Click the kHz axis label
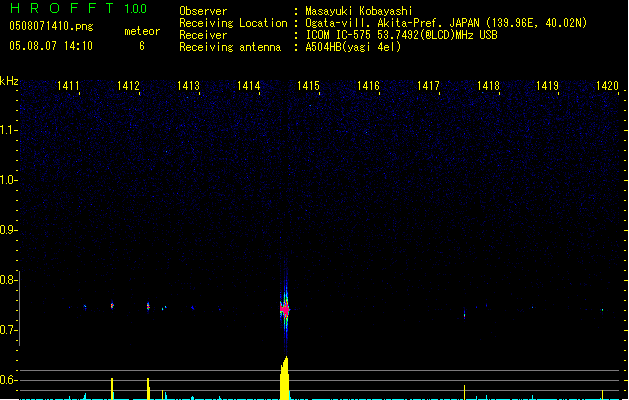The image size is (629, 400). click(x=9, y=81)
